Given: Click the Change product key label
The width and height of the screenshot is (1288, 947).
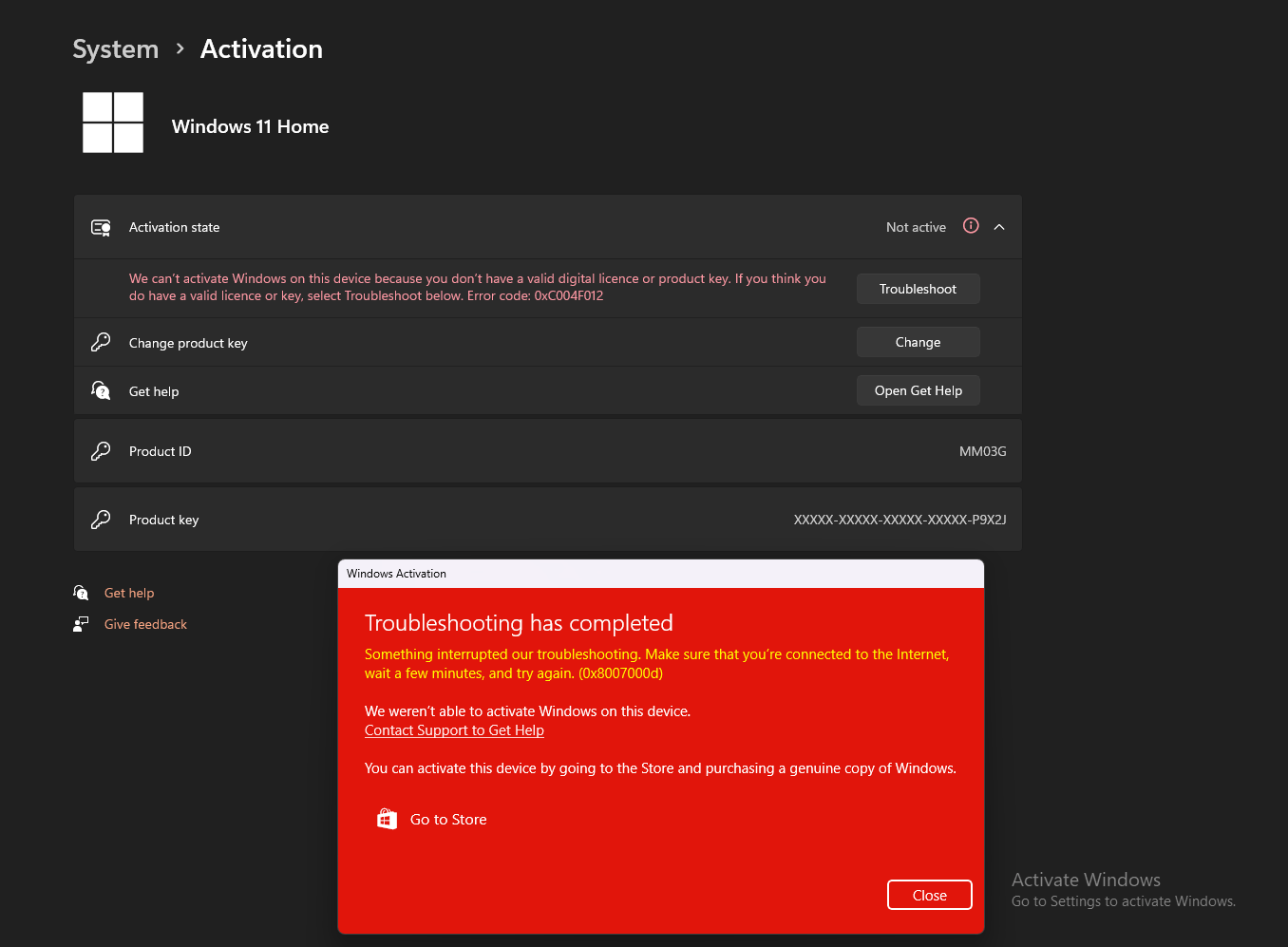Looking at the screenshot, I should [x=188, y=343].
